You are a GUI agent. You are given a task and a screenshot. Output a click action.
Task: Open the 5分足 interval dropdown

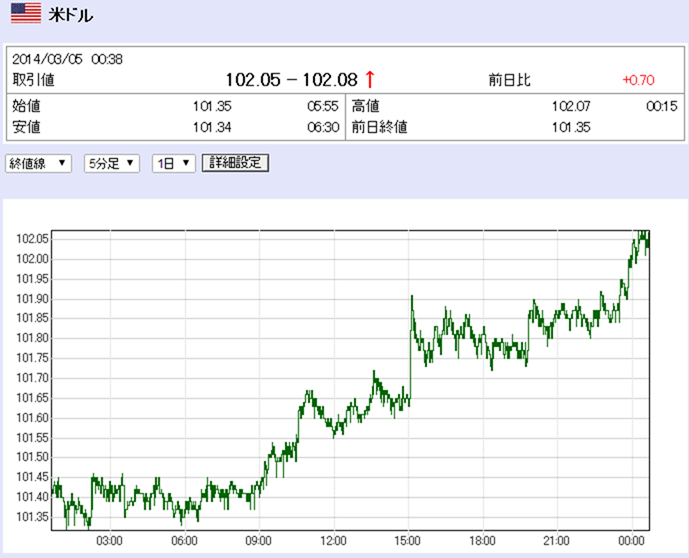pyautogui.click(x=112, y=163)
